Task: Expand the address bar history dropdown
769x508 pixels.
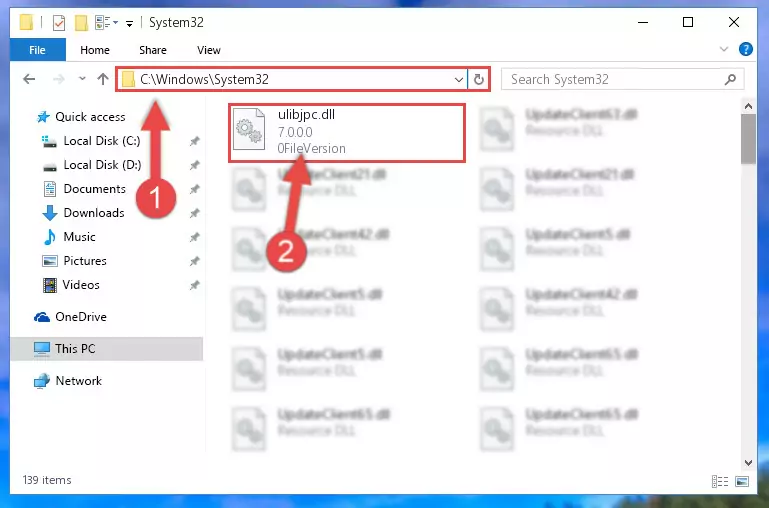Action: pos(459,79)
